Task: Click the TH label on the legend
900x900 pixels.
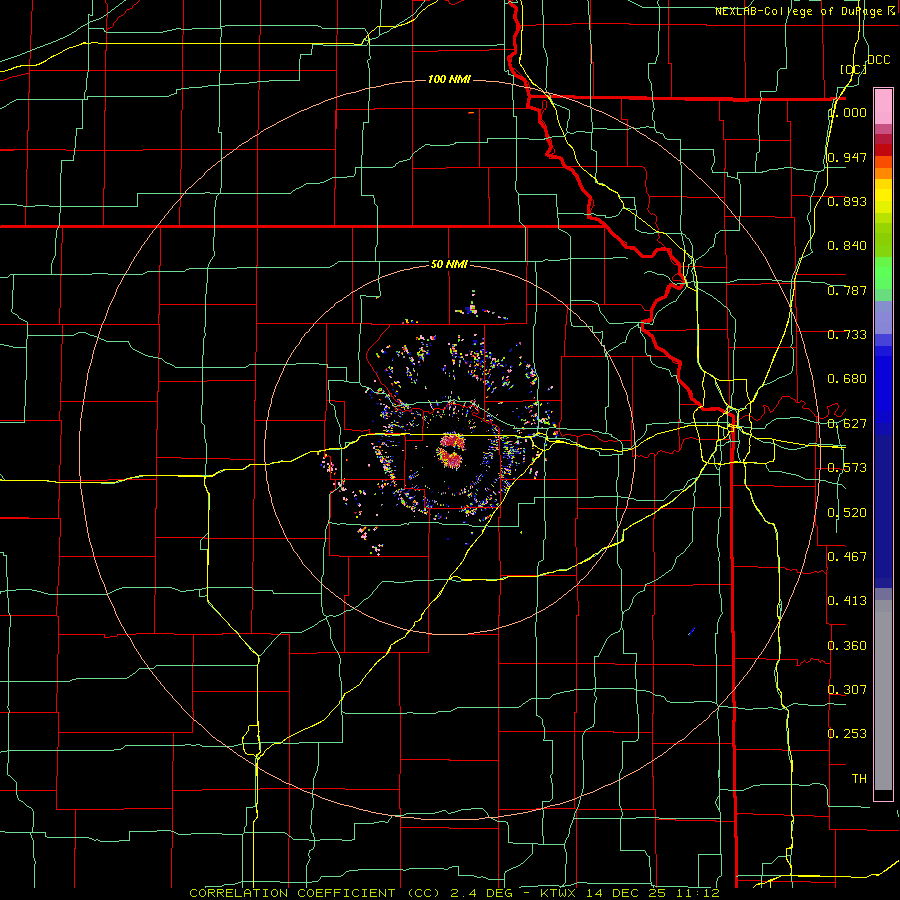Action: [859, 779]
